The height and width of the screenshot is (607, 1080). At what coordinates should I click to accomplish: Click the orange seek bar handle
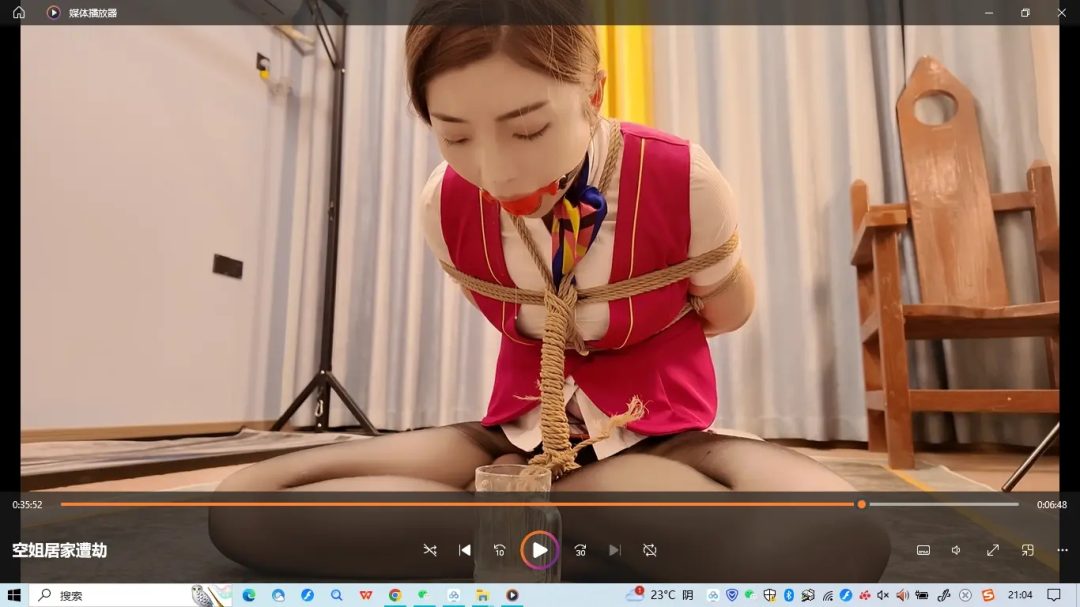point(861,504)
